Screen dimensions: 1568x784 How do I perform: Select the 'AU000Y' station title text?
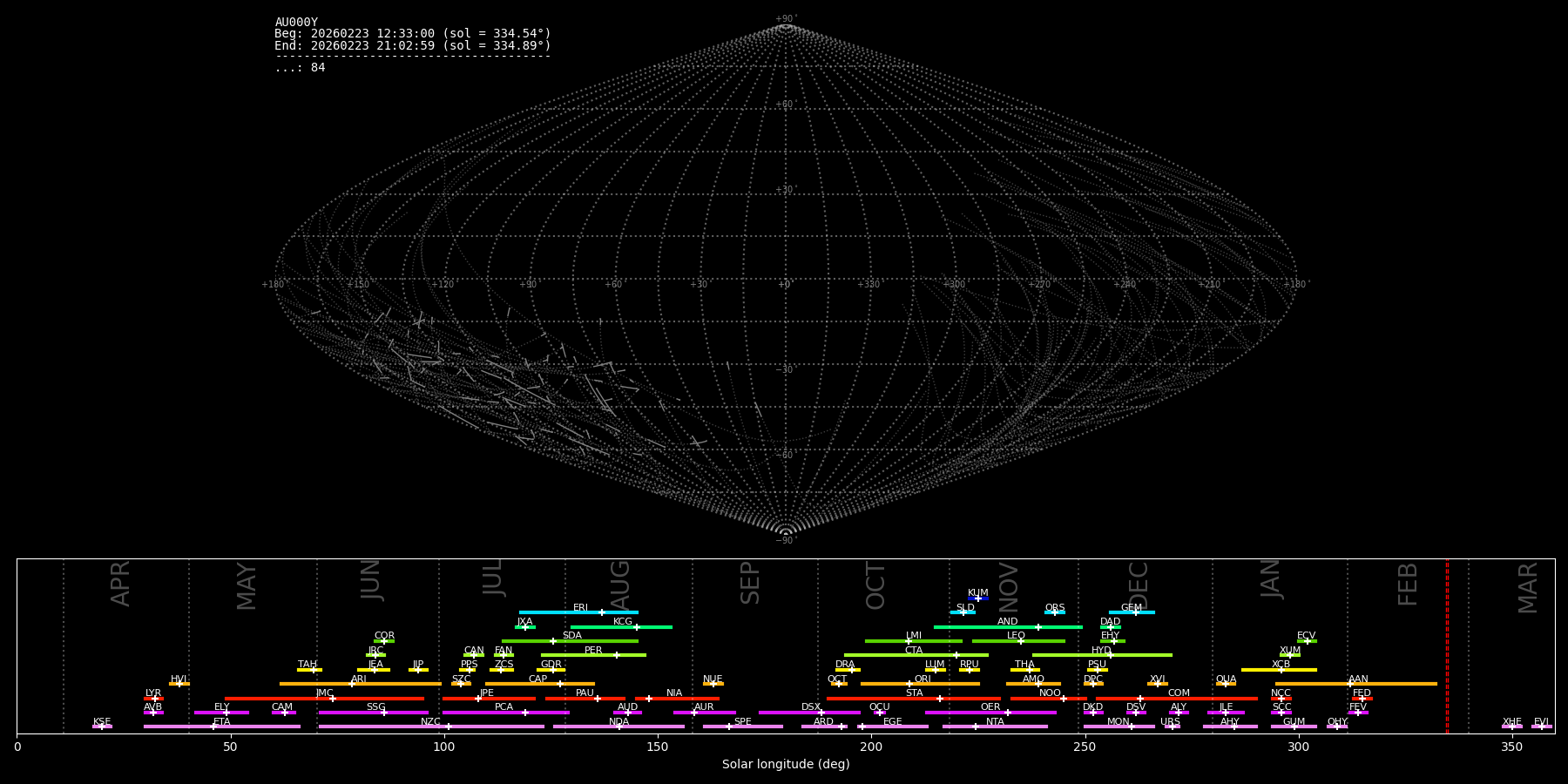click(x=296, y=23)
